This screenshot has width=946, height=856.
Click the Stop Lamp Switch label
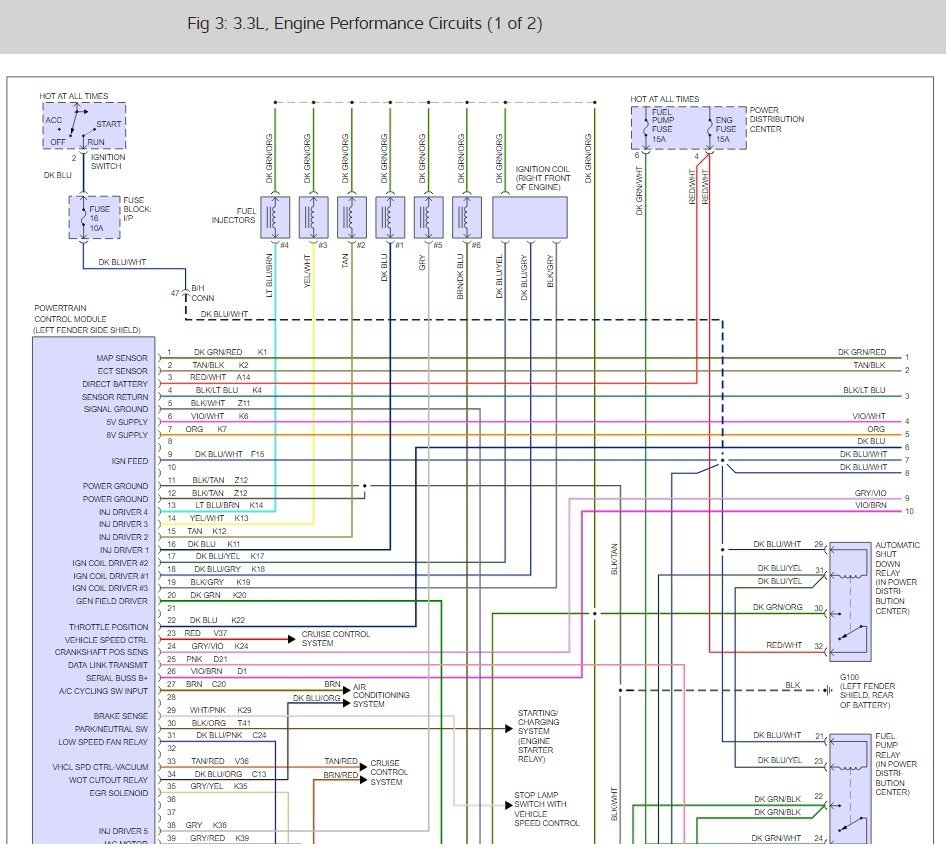(x=547, y=809)
